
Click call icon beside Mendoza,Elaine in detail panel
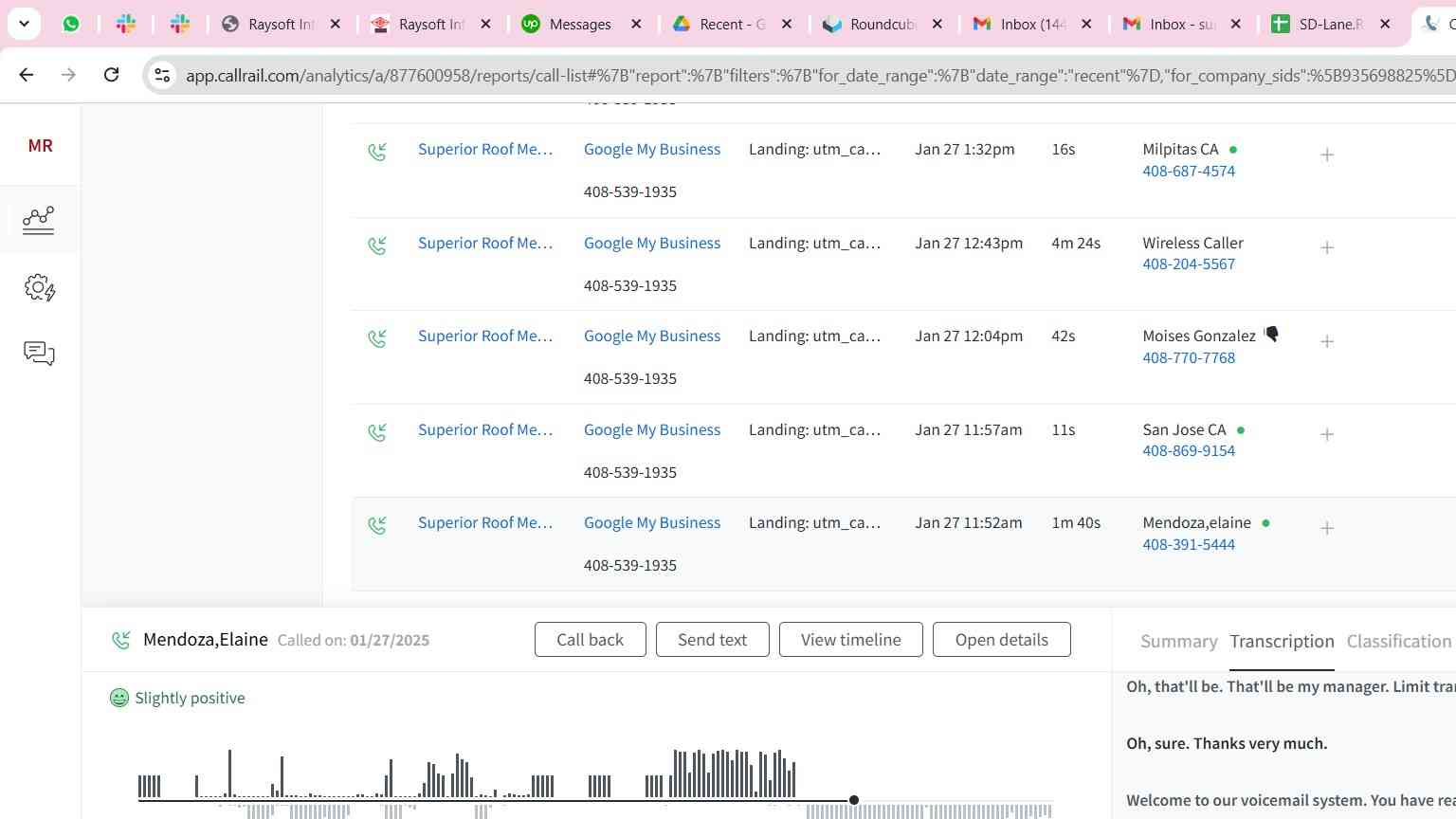(121, 640)
